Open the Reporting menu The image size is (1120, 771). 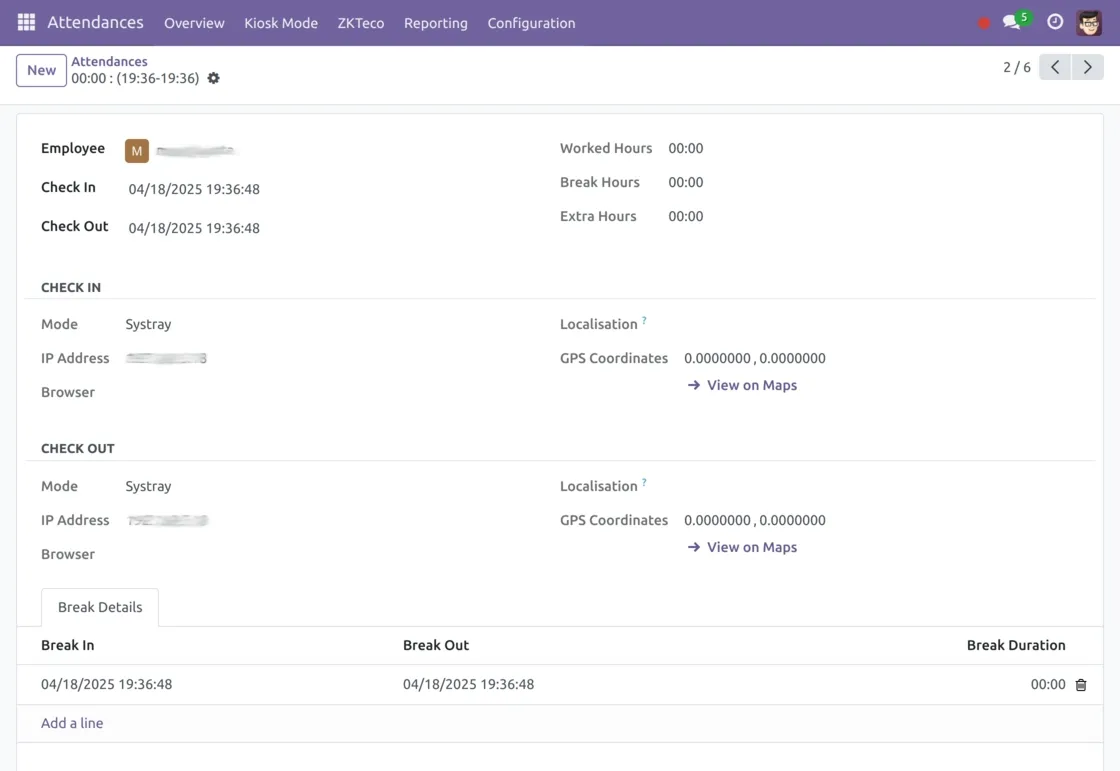coord(436,23)
